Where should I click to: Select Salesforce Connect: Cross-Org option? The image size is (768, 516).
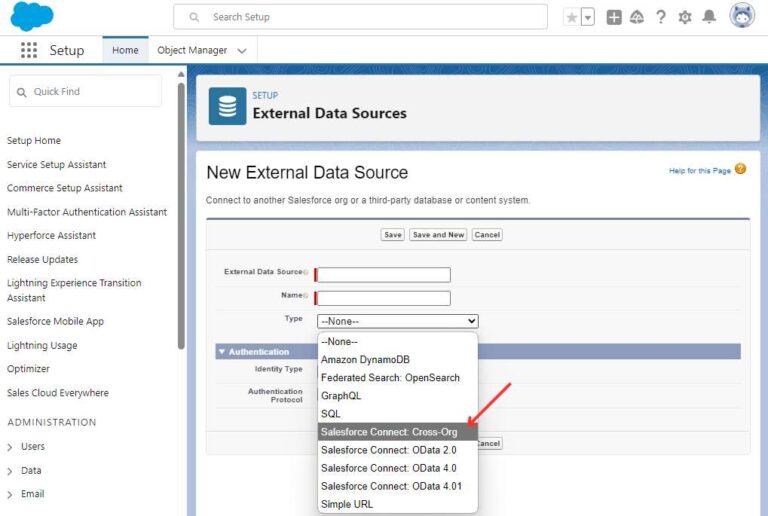click(398, 432)
